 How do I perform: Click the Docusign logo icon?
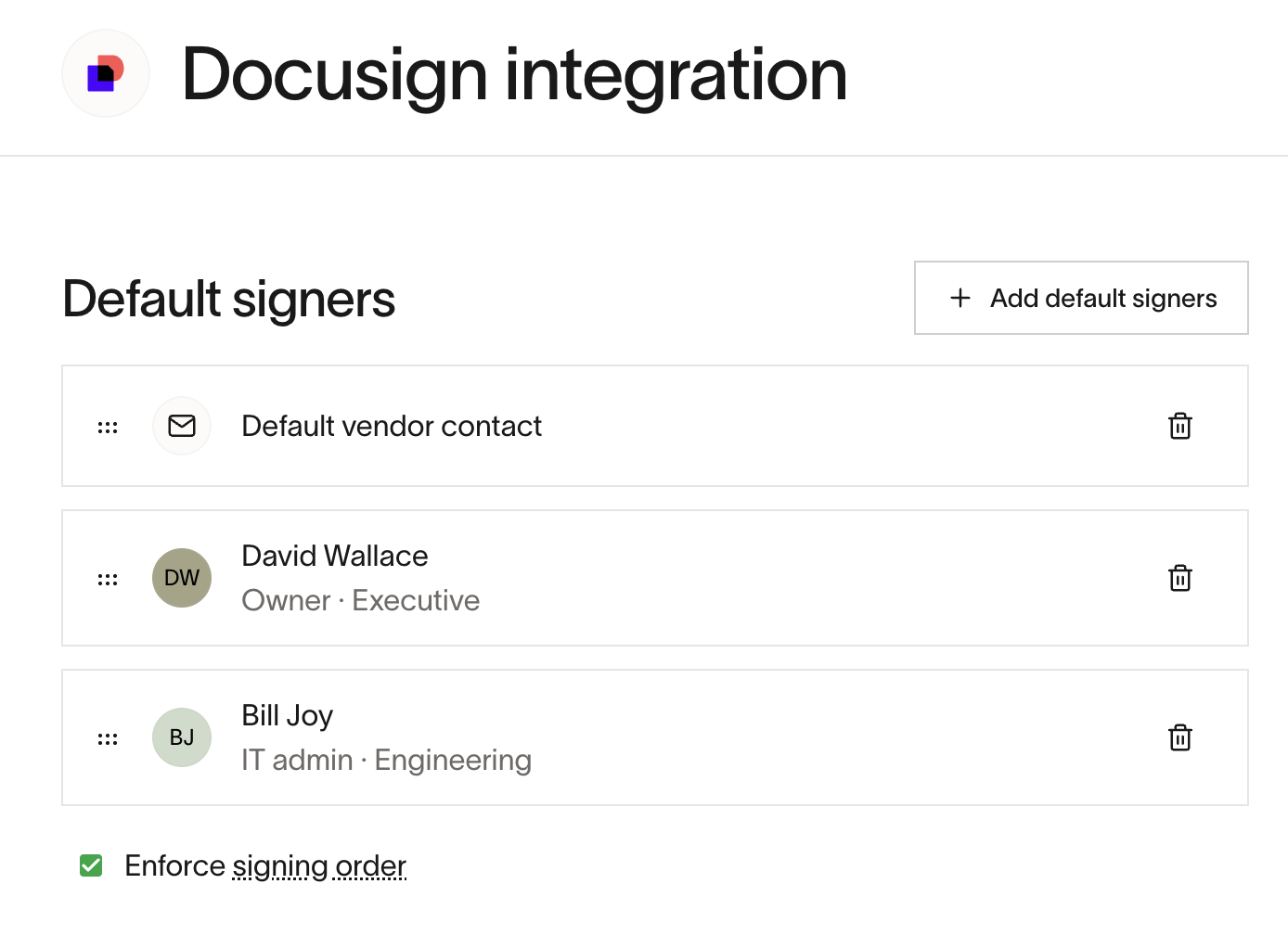[106, 73]
